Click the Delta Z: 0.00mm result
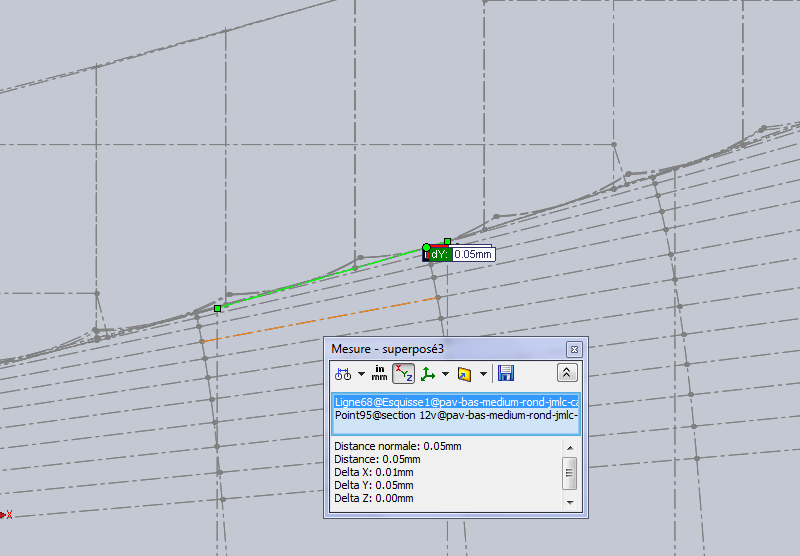 pos(373,498)
